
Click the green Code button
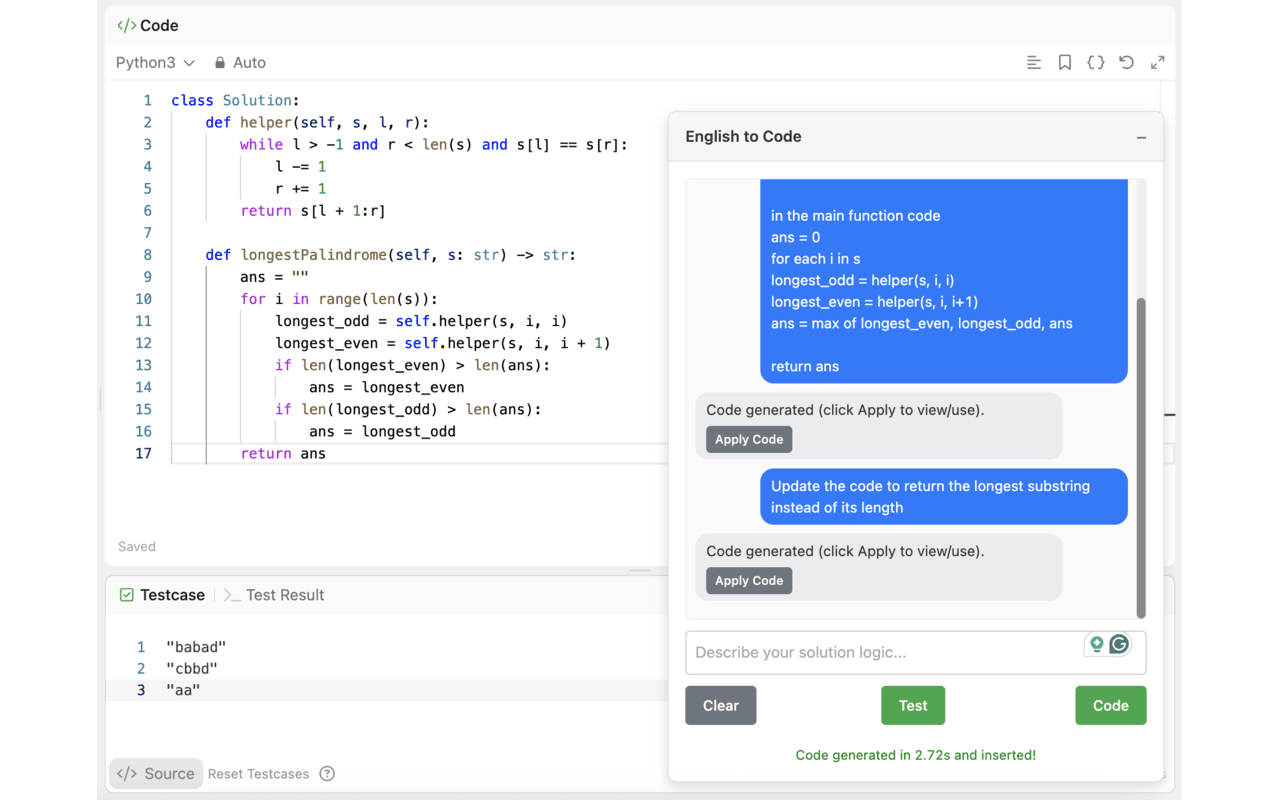click(x=1110, y=706)
